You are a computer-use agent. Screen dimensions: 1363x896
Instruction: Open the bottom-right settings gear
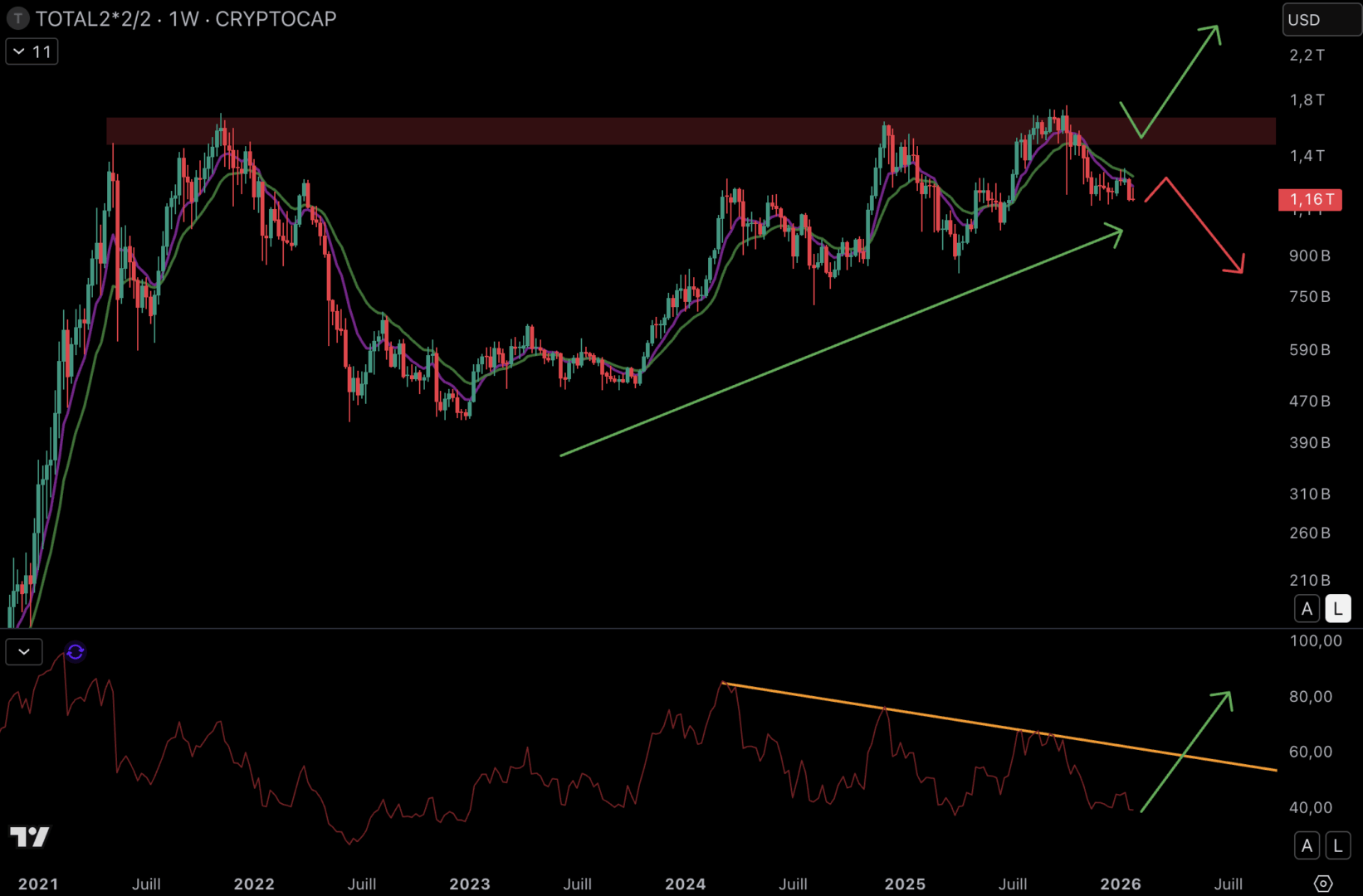pos(1325,884)
